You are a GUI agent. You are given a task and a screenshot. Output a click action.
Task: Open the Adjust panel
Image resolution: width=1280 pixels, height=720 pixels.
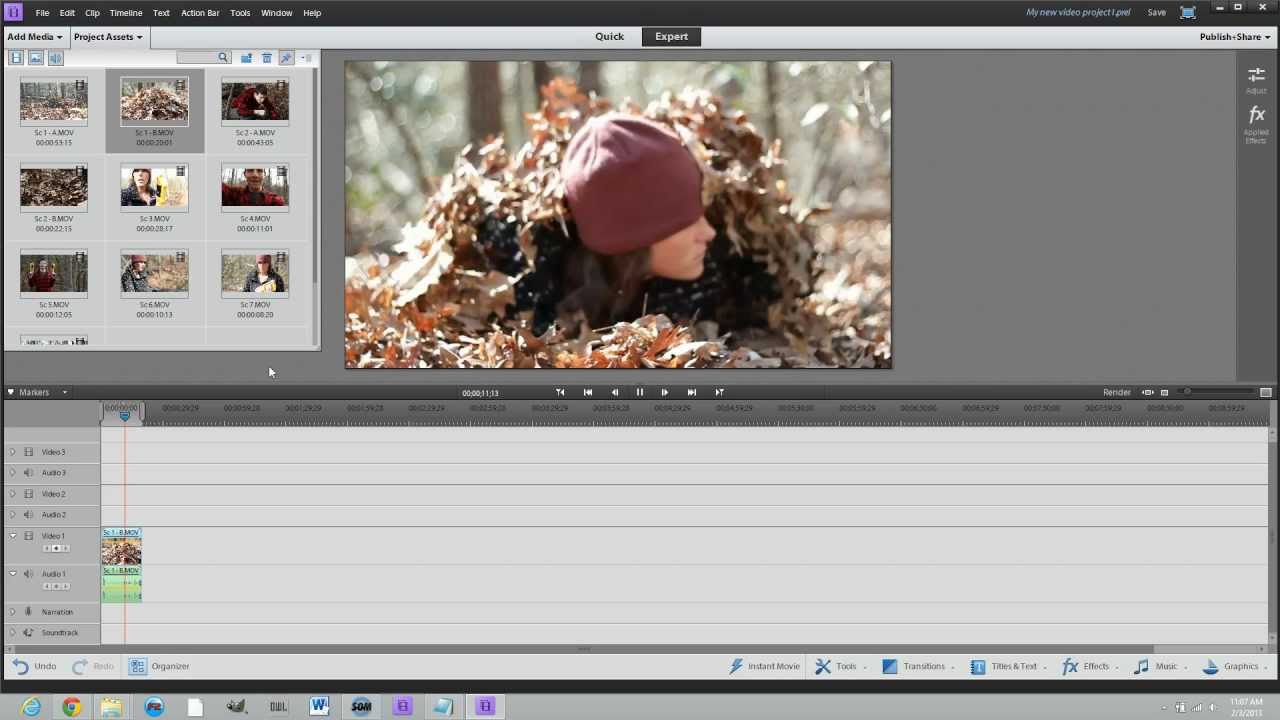[1256, 79]
